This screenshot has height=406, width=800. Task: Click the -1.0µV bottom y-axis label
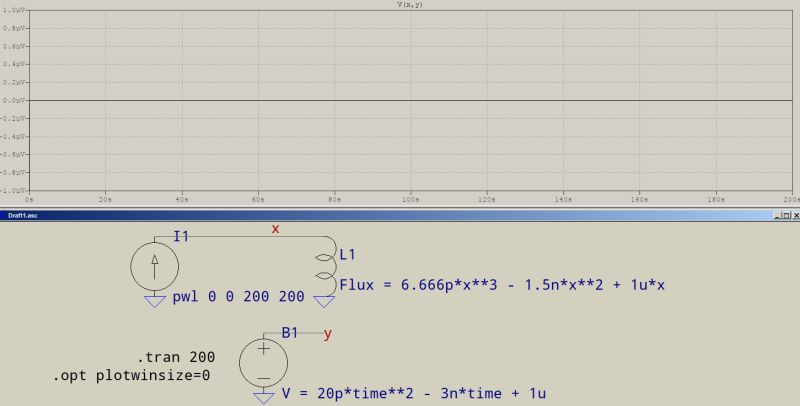tap(12, 190)
